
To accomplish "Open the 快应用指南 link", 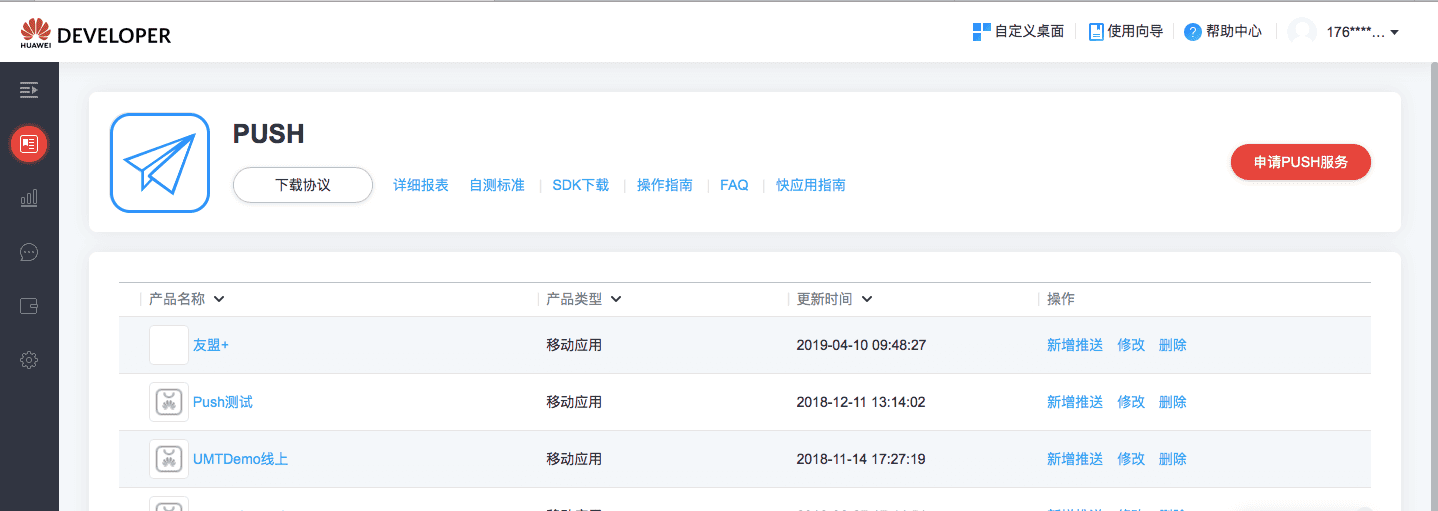I will (x=811, y=185).
